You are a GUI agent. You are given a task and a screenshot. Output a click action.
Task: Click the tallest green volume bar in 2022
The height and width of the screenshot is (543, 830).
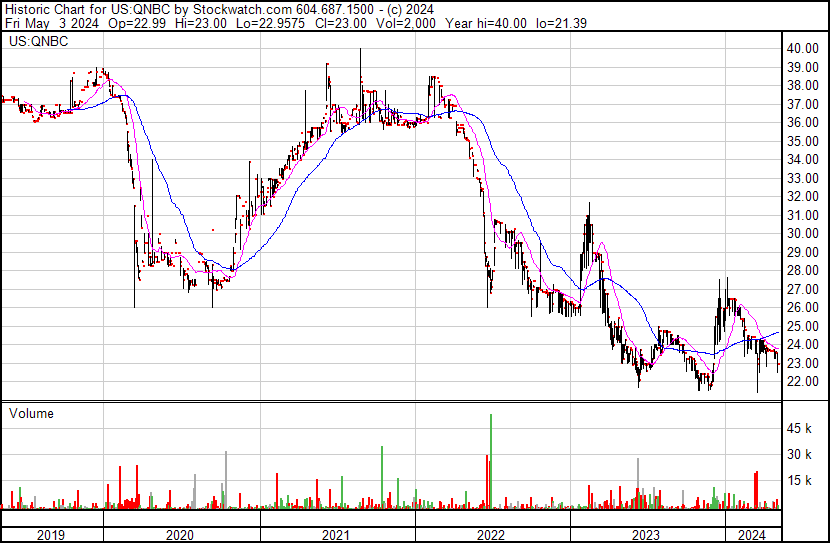click(x=491, y=461)
